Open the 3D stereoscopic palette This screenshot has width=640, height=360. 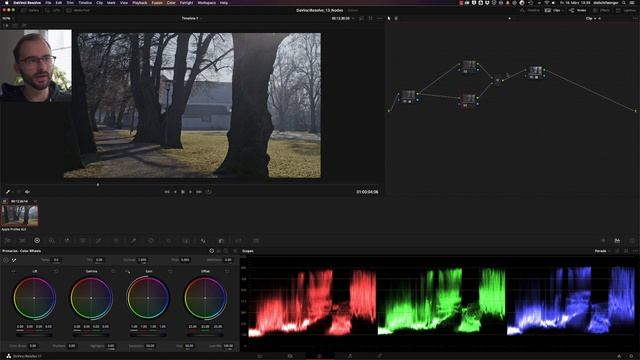click(256, 241)
